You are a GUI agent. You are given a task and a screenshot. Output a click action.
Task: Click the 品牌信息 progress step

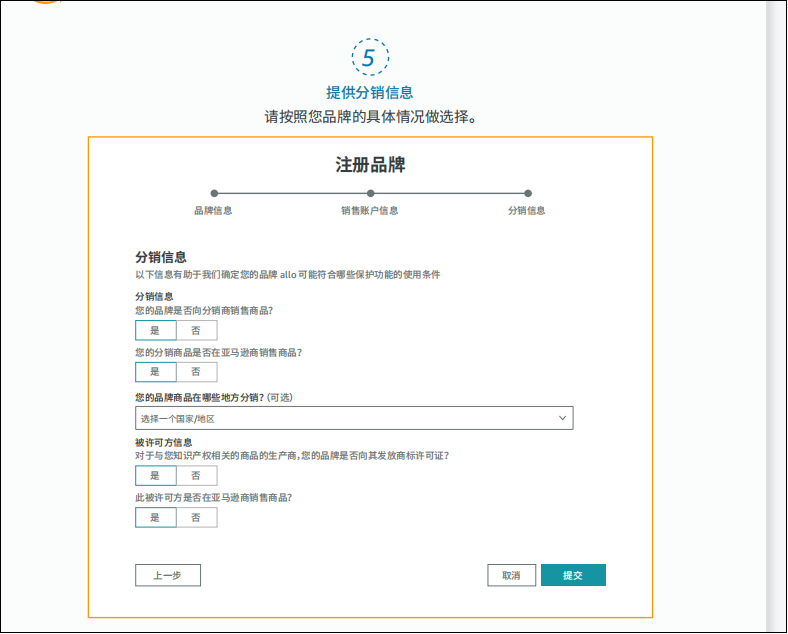tap(214, 210)
